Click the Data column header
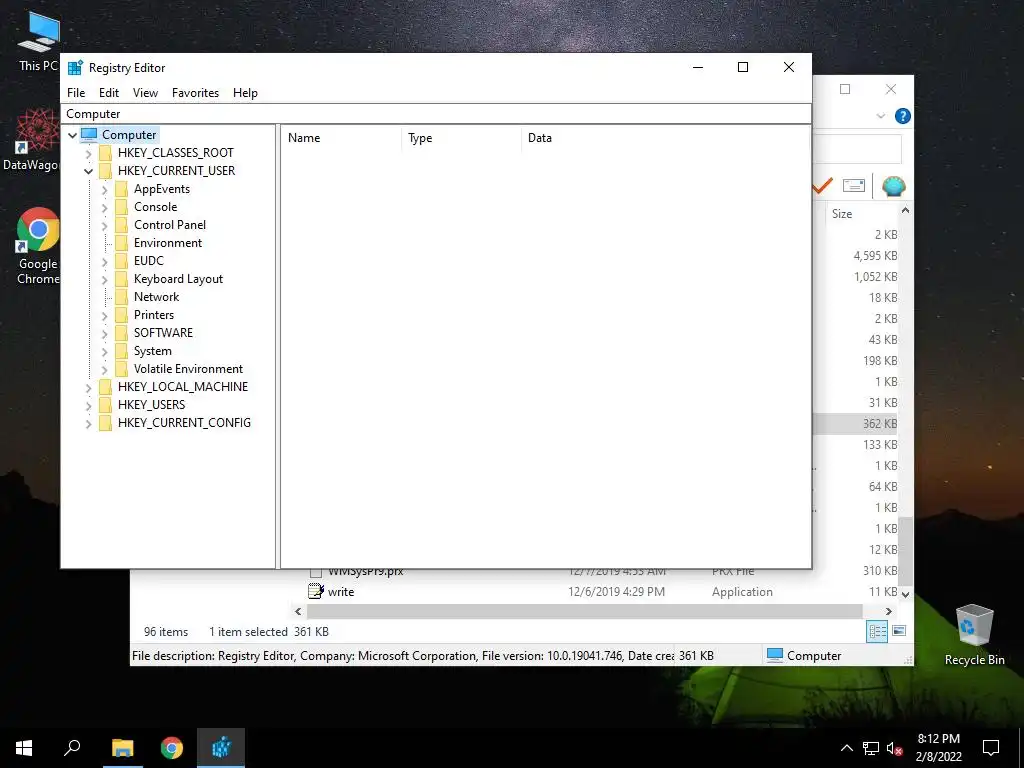Screen dimensions: 1024x768 coord(665,138)
